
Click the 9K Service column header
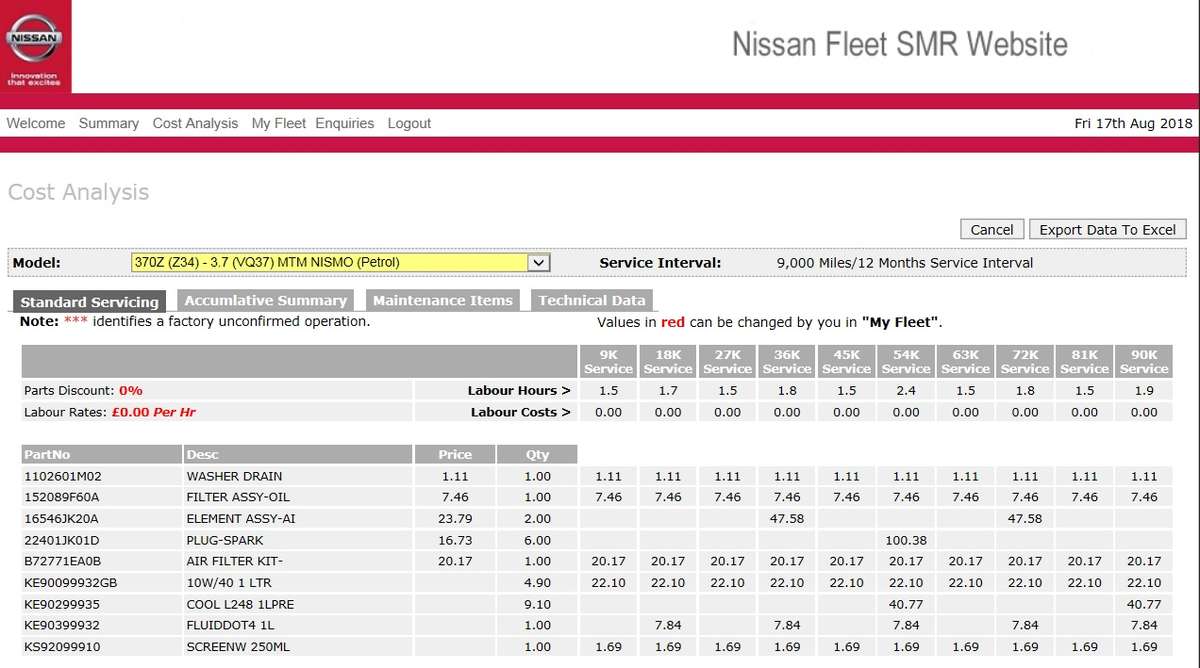(x=608, y=361)
